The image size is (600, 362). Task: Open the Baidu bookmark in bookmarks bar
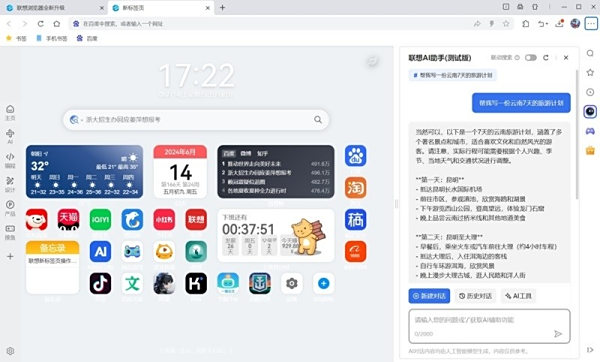pyautogui.click(x=87, y=38)
